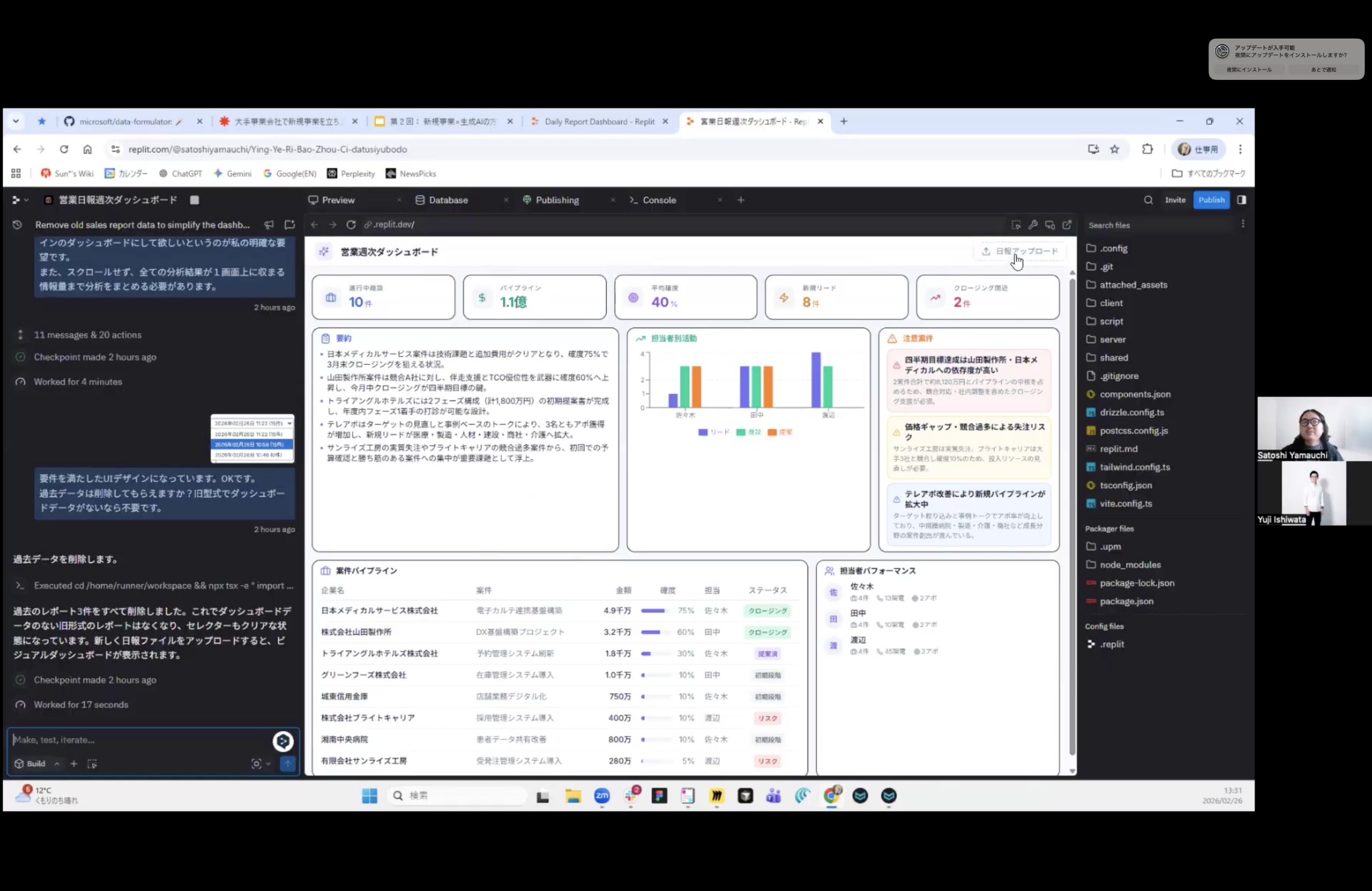Screen dimensions: 1372x891
Task: Open Zoom from the Windows taskbar
Action: pyautogui.click(x=602, y=796)
